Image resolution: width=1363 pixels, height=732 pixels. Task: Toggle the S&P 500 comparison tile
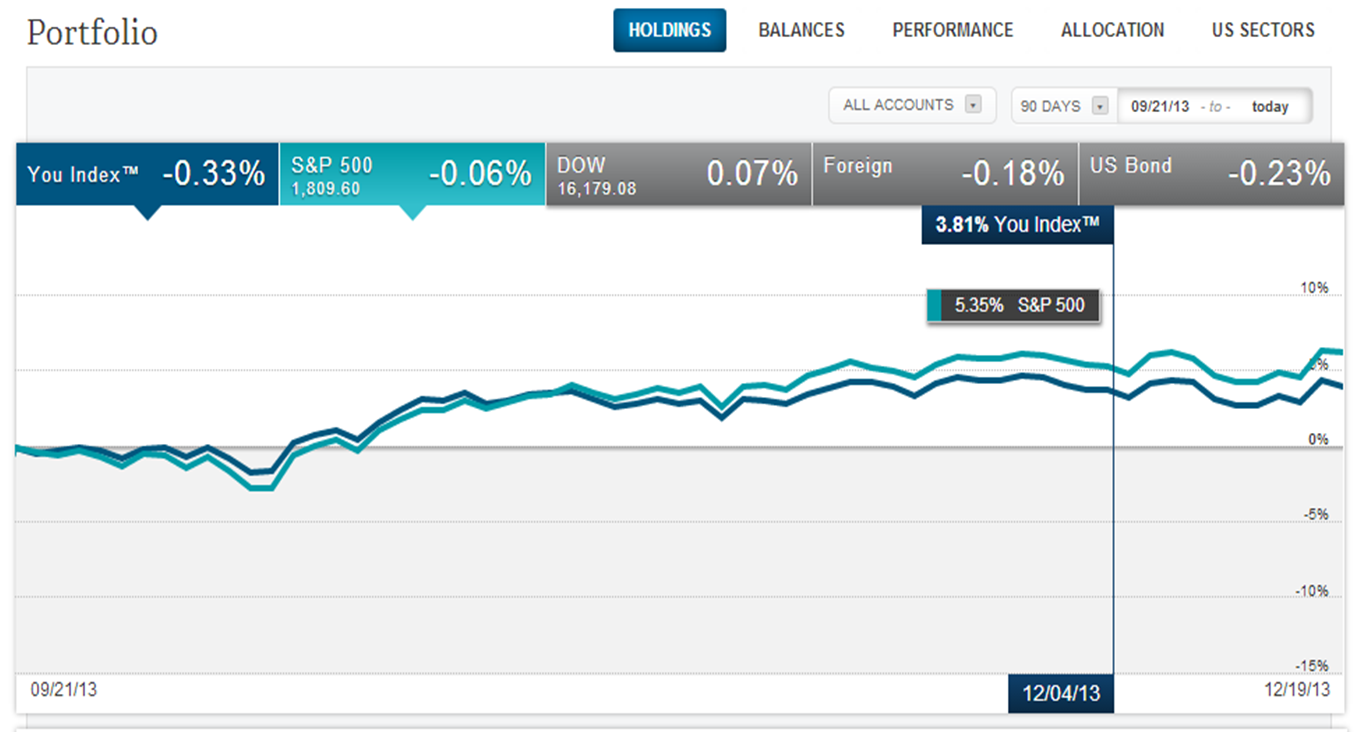tap(412, 174)
